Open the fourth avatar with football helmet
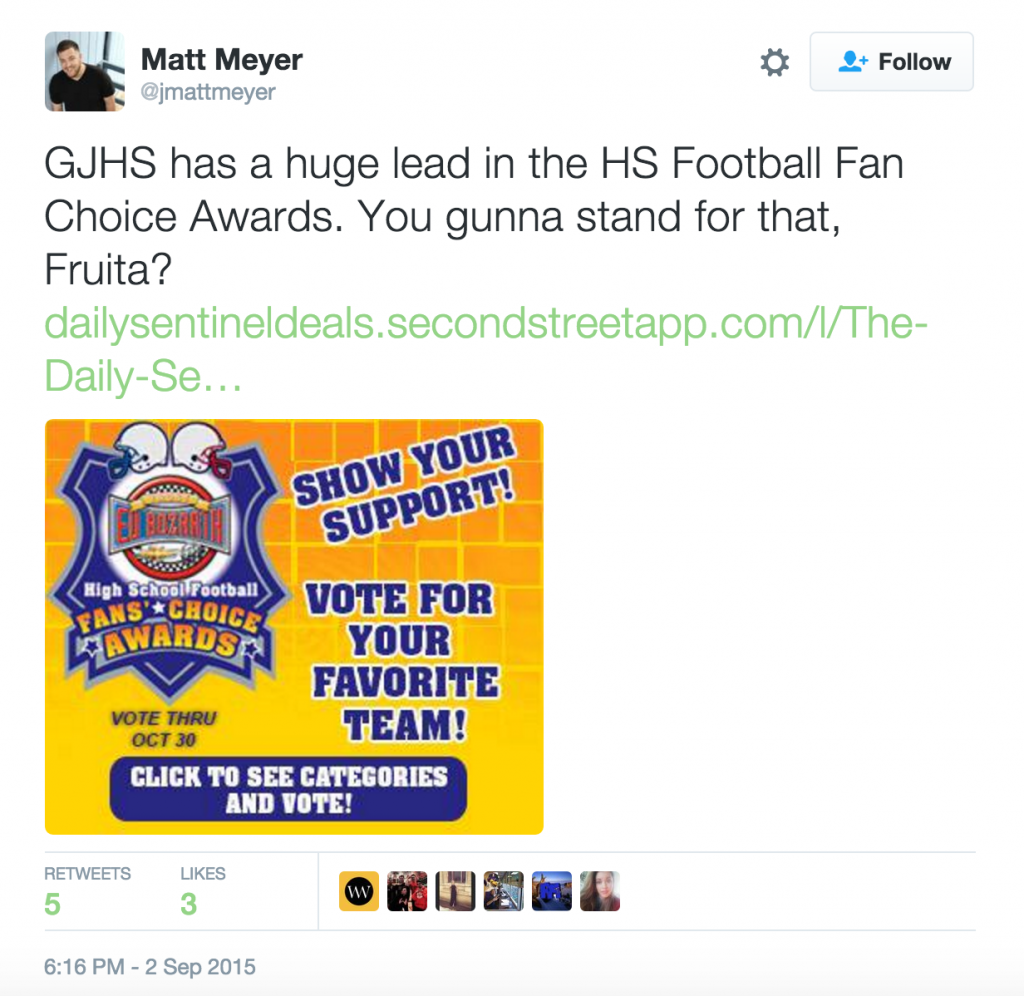 [x=504, y=891]
